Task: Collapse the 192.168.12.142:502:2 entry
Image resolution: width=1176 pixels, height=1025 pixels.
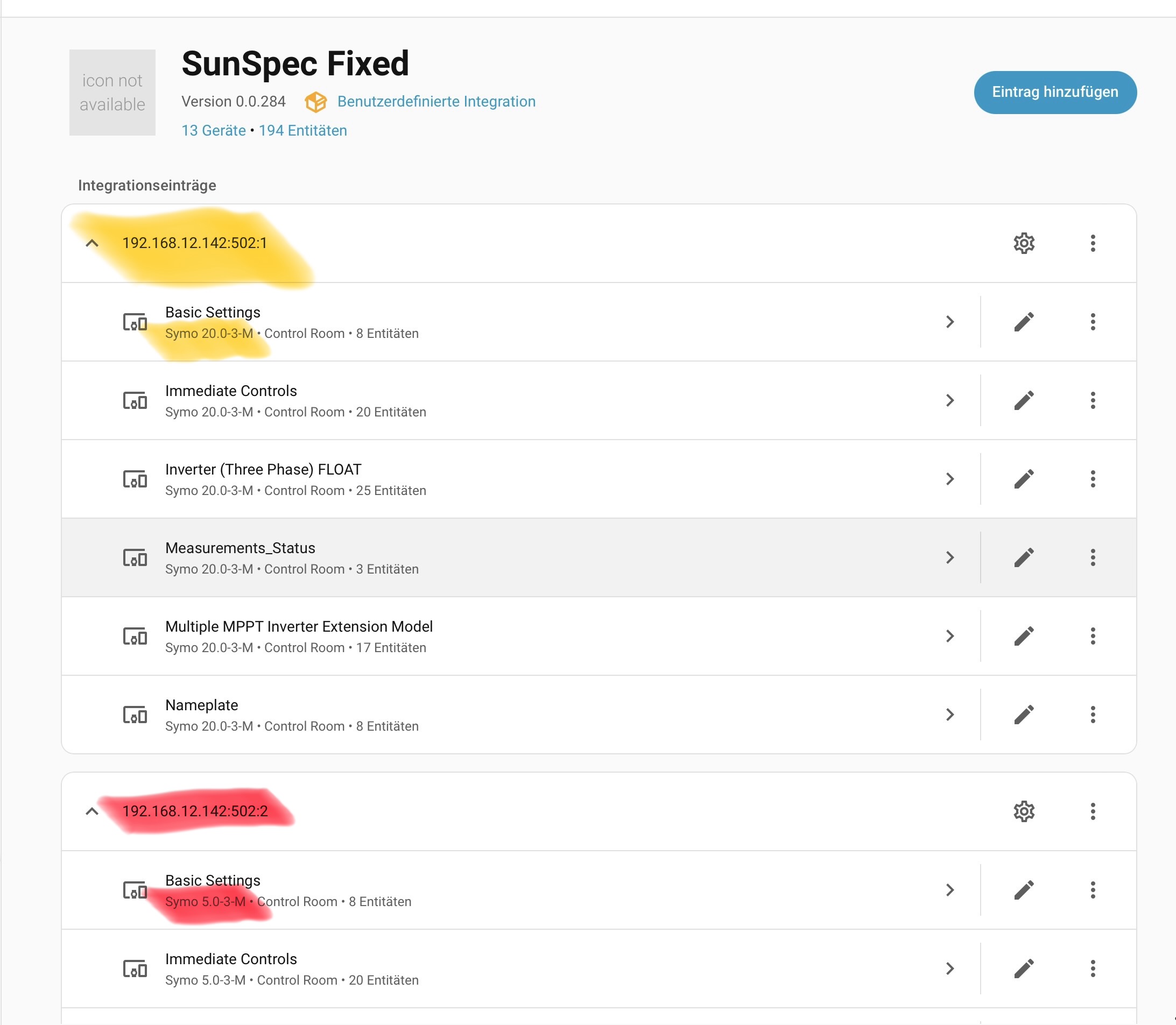Action: (x=91, y=811)
